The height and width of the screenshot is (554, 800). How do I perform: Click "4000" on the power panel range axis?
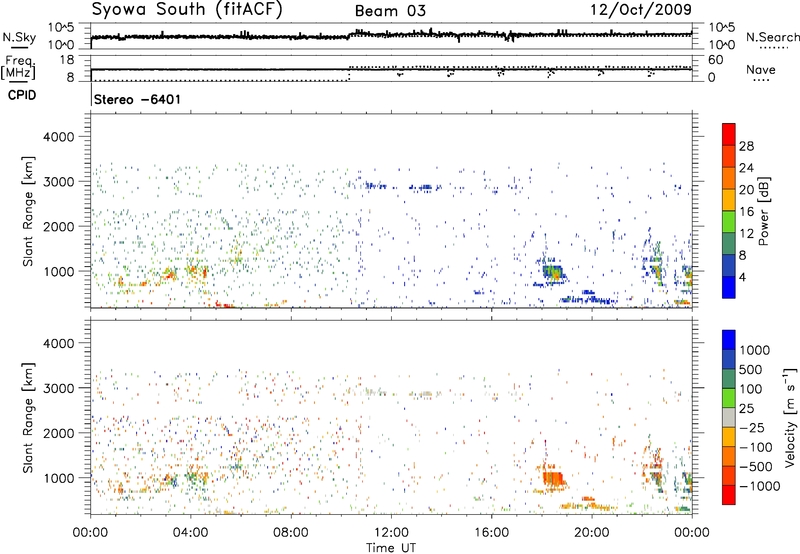pyautogui.click(x=58, y=137)
